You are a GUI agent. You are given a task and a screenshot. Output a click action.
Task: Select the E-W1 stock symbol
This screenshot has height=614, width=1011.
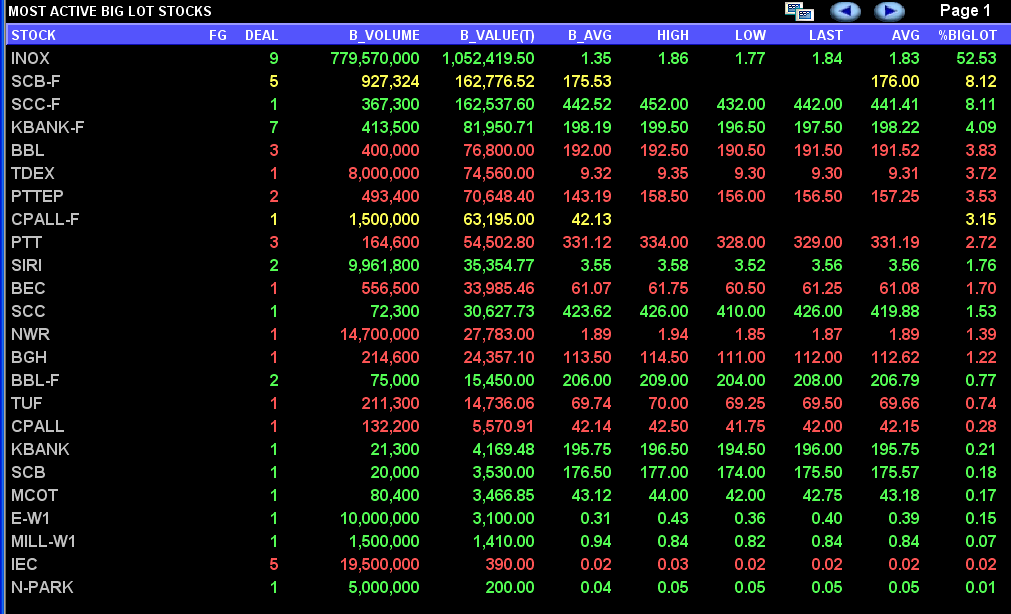click(x=30, y=519)
